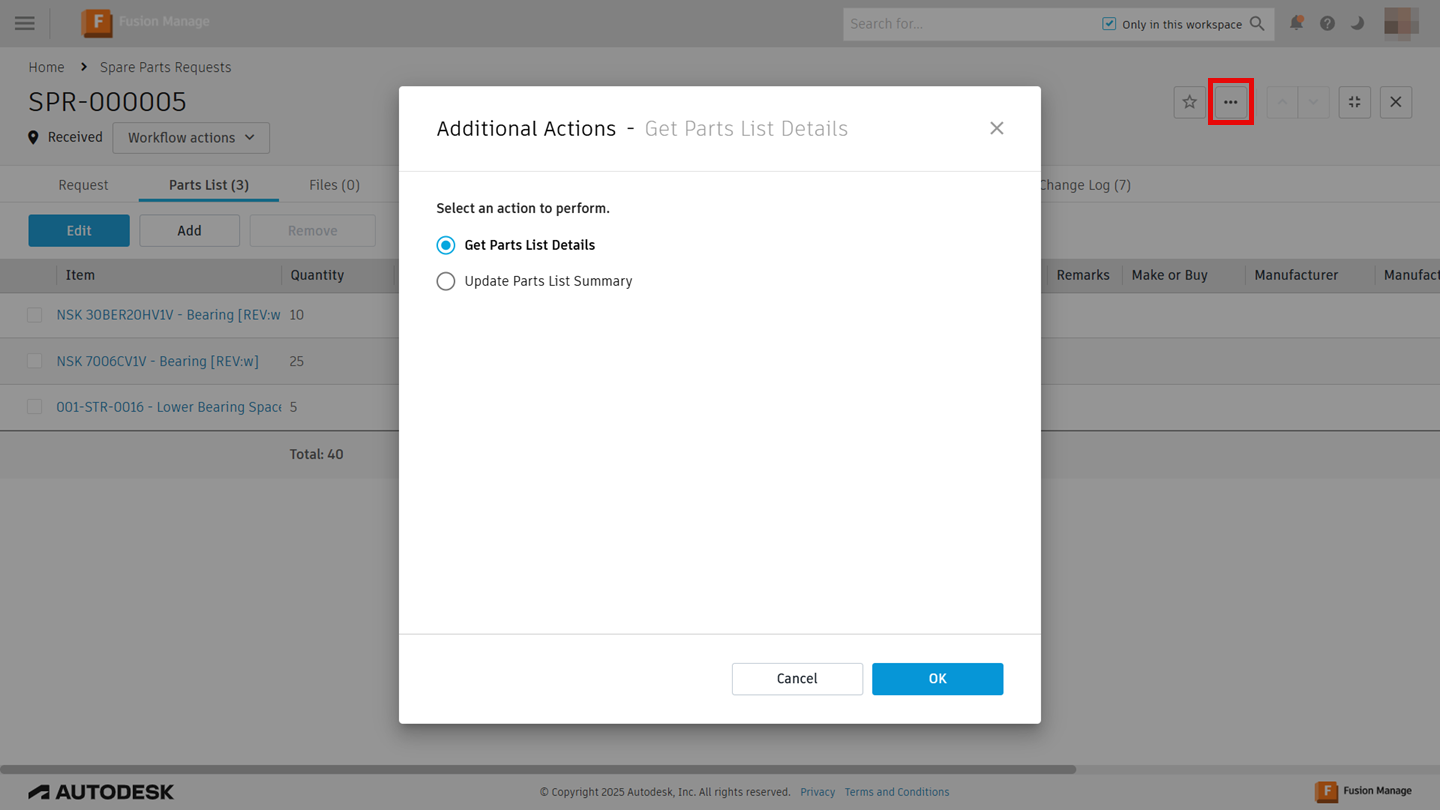Screen dimensions: 1440x810
Task: Open the help question mark icon
Action: (1327, 23)
